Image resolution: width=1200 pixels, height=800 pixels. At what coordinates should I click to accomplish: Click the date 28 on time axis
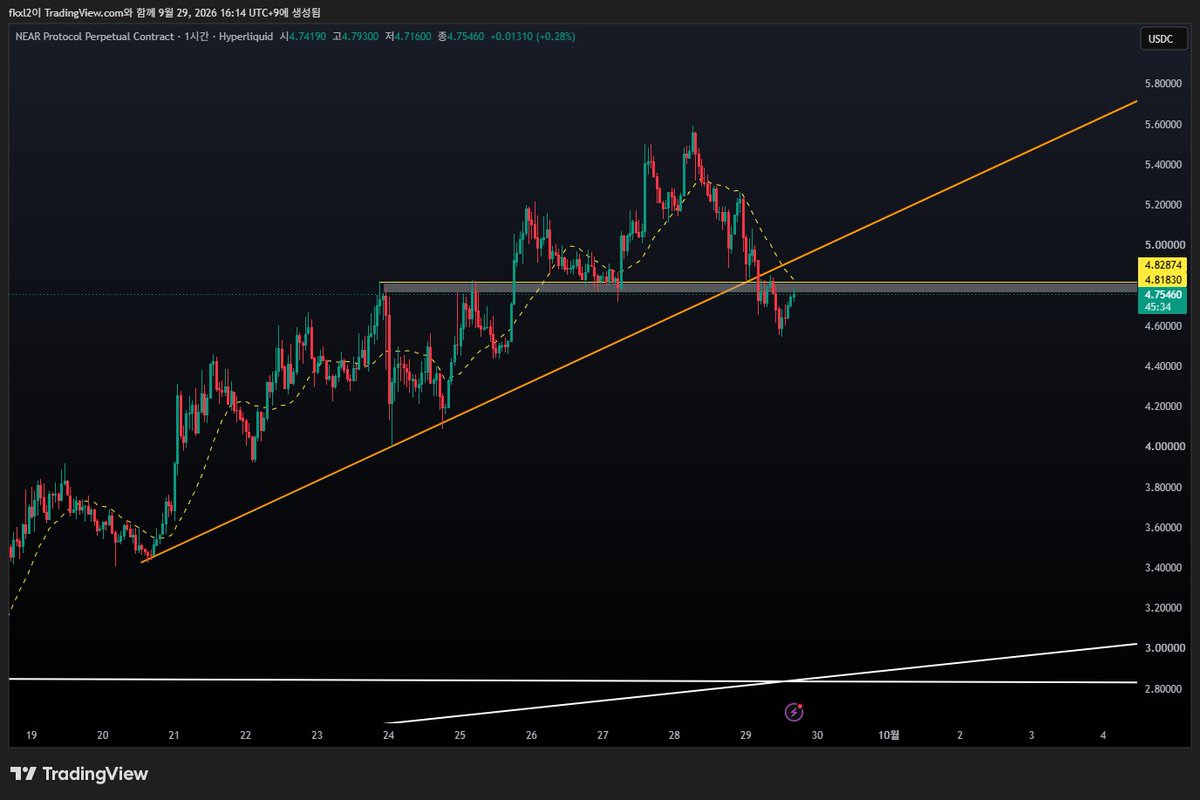click(674, 735)
